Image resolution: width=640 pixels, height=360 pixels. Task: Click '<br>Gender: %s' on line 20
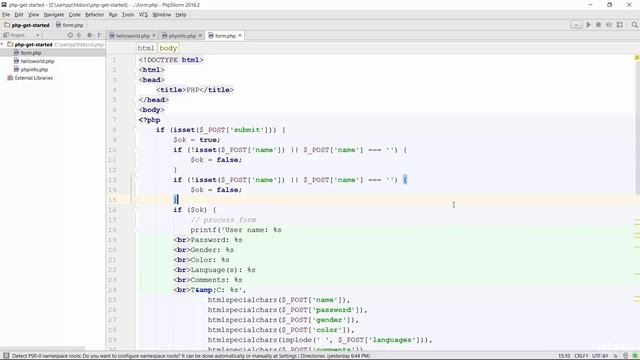204,250
